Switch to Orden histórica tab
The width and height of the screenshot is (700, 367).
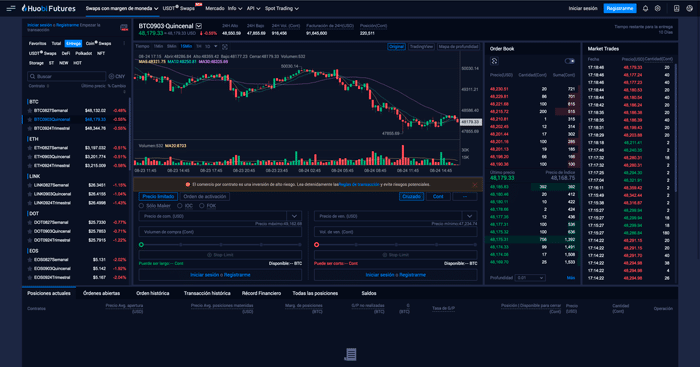[x=153, y=293]
